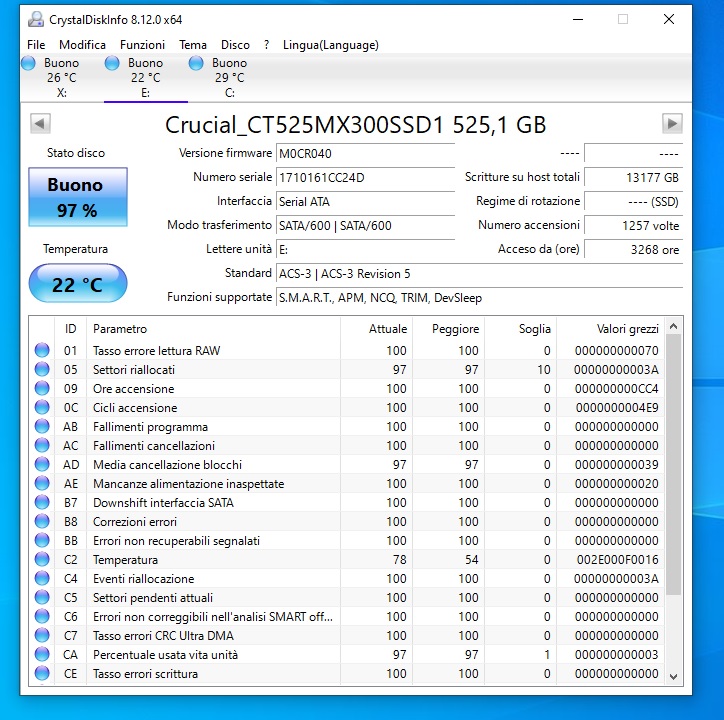Click Standard field ACS-3 | ACS-3 Revision 5
Screen dimensions: 724x720
(479, 273)
